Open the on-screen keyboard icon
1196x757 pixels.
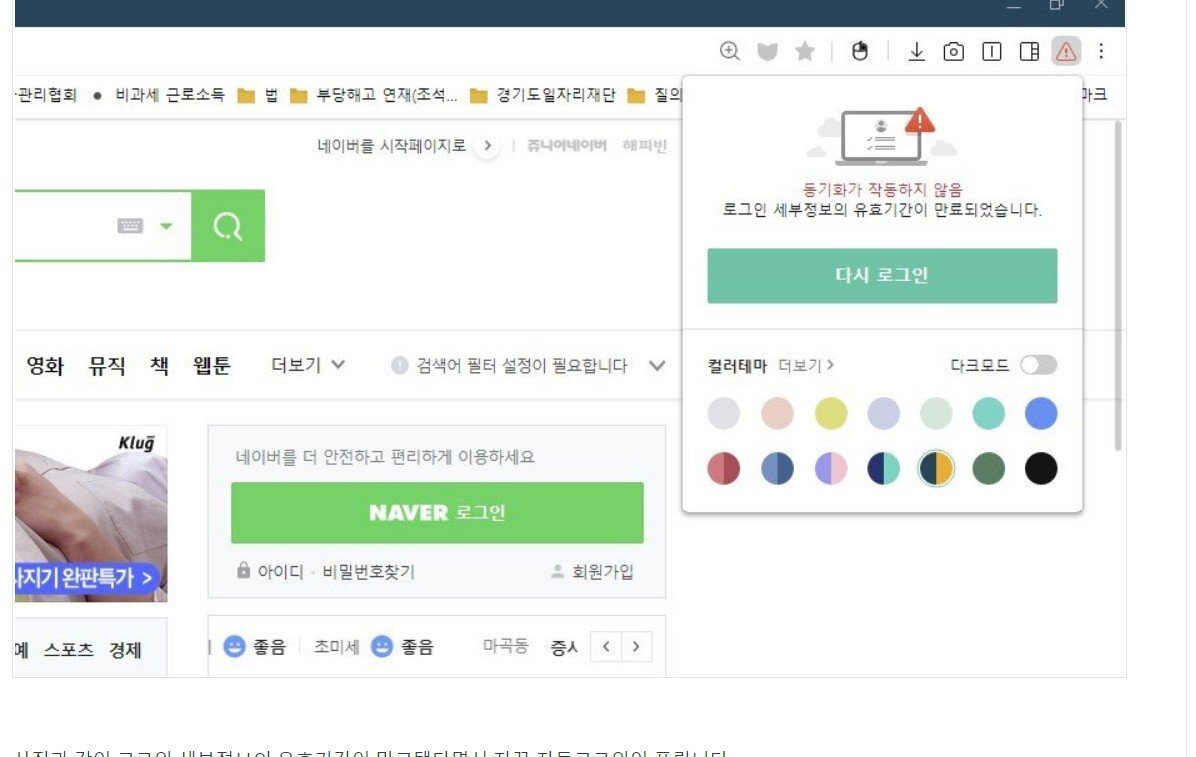(x=130, y=226)
